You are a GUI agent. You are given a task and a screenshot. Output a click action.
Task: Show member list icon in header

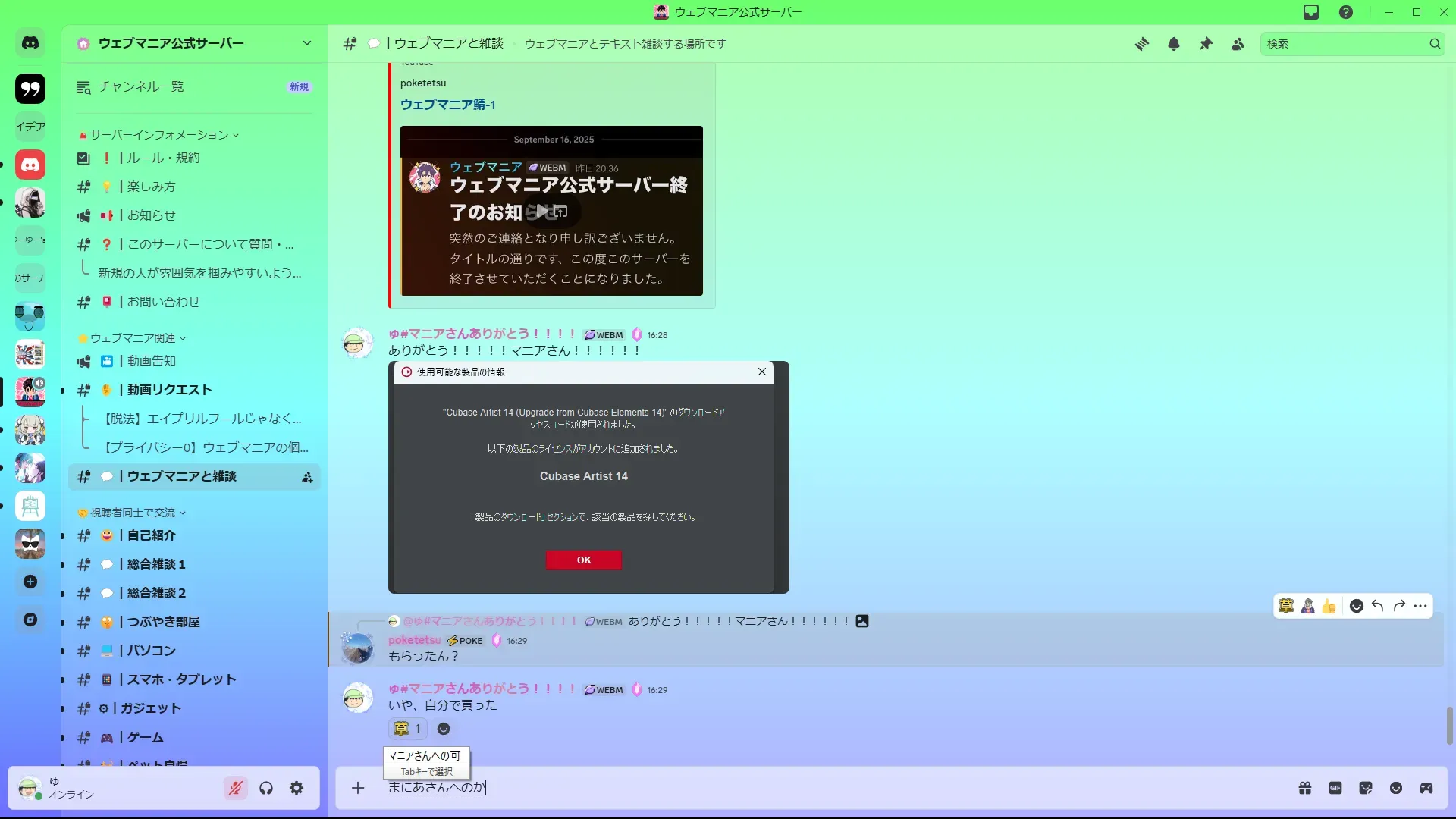1238,44
